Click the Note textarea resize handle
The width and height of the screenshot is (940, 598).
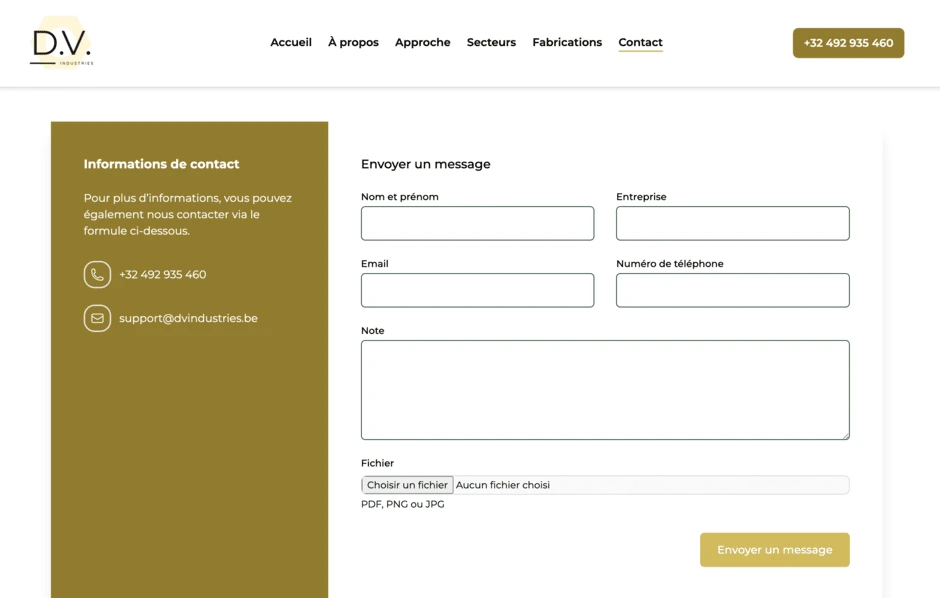pyautogui.click(x=845, y=435)
